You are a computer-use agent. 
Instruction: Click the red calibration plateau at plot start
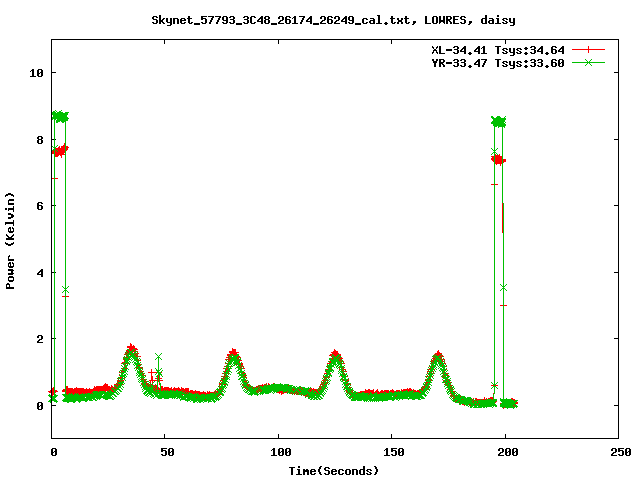60,151
